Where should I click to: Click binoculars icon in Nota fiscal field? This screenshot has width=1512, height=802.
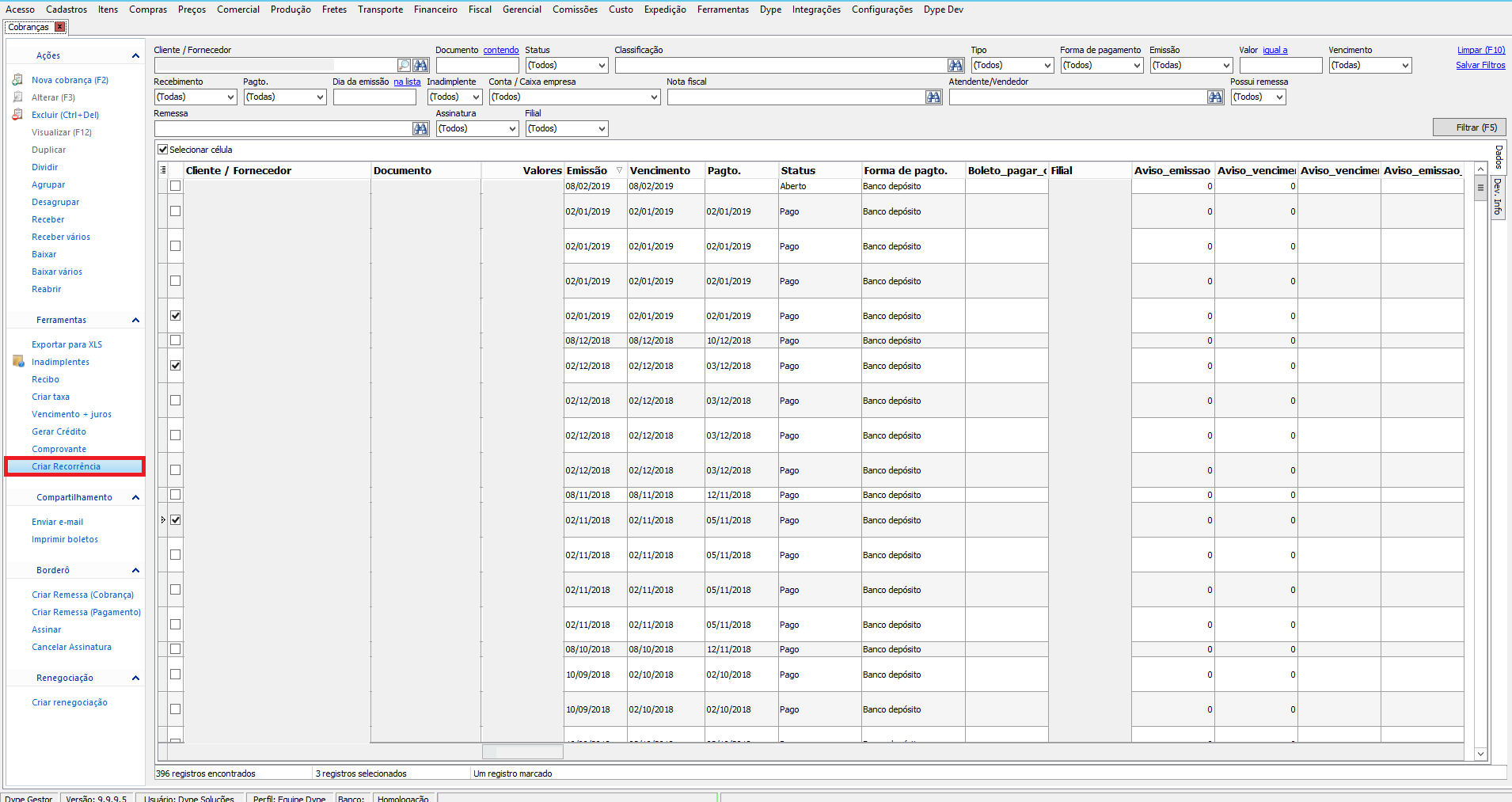[933, 97]
